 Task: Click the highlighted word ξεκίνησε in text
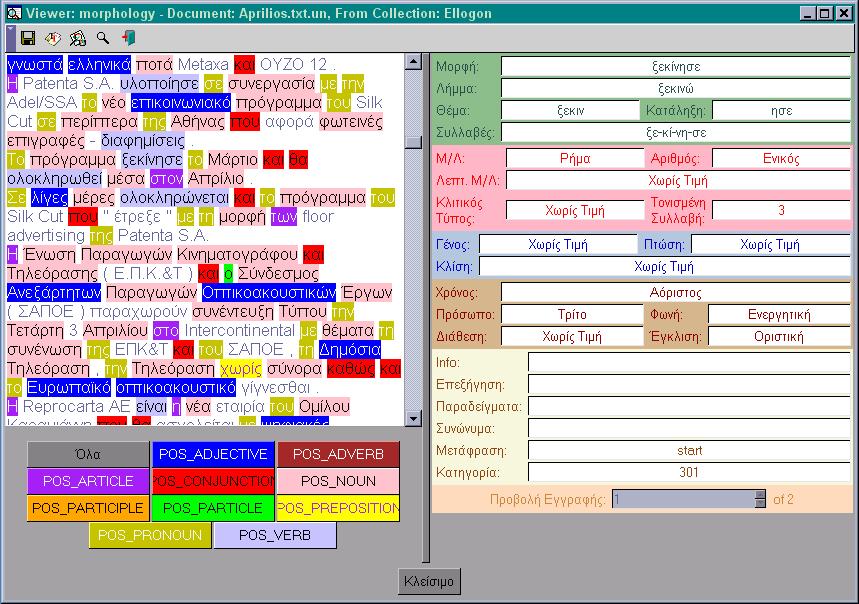point(152,160)
